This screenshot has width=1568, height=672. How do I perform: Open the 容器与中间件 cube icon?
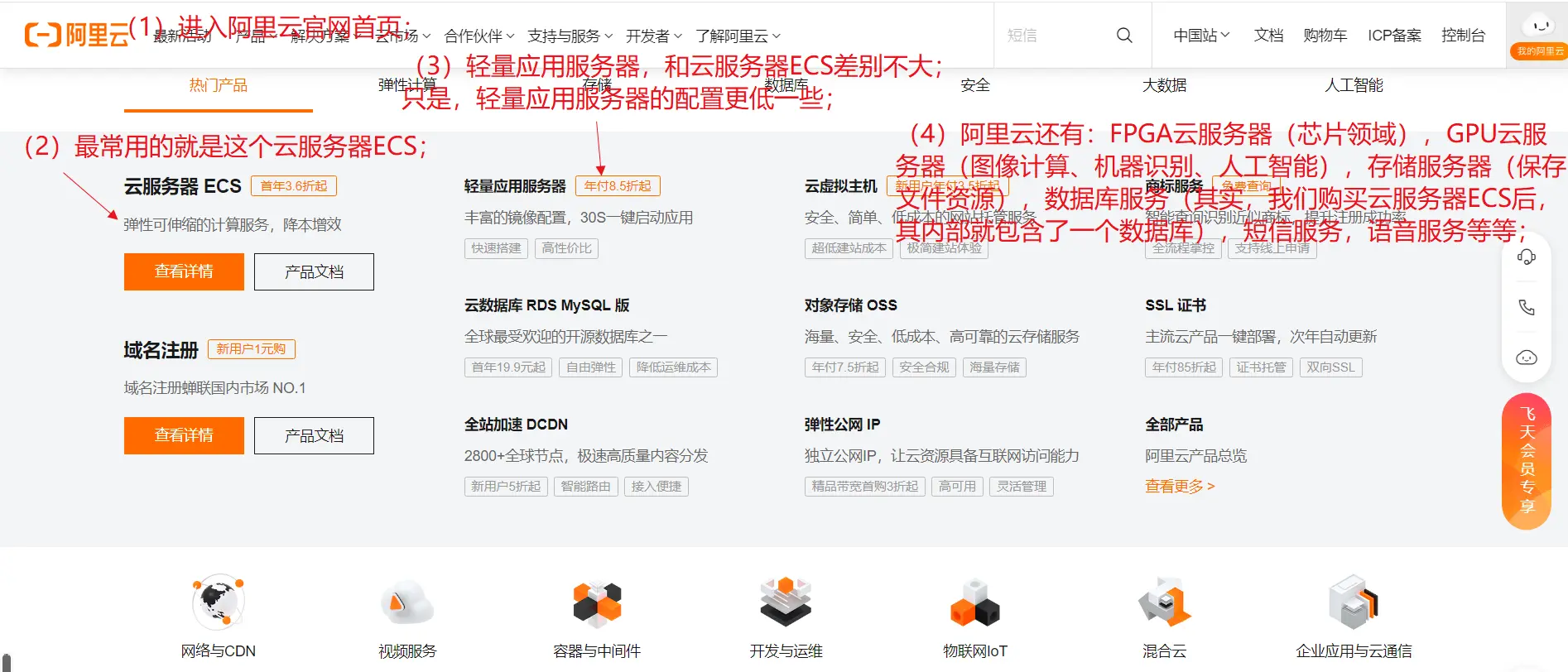[597, 603]
